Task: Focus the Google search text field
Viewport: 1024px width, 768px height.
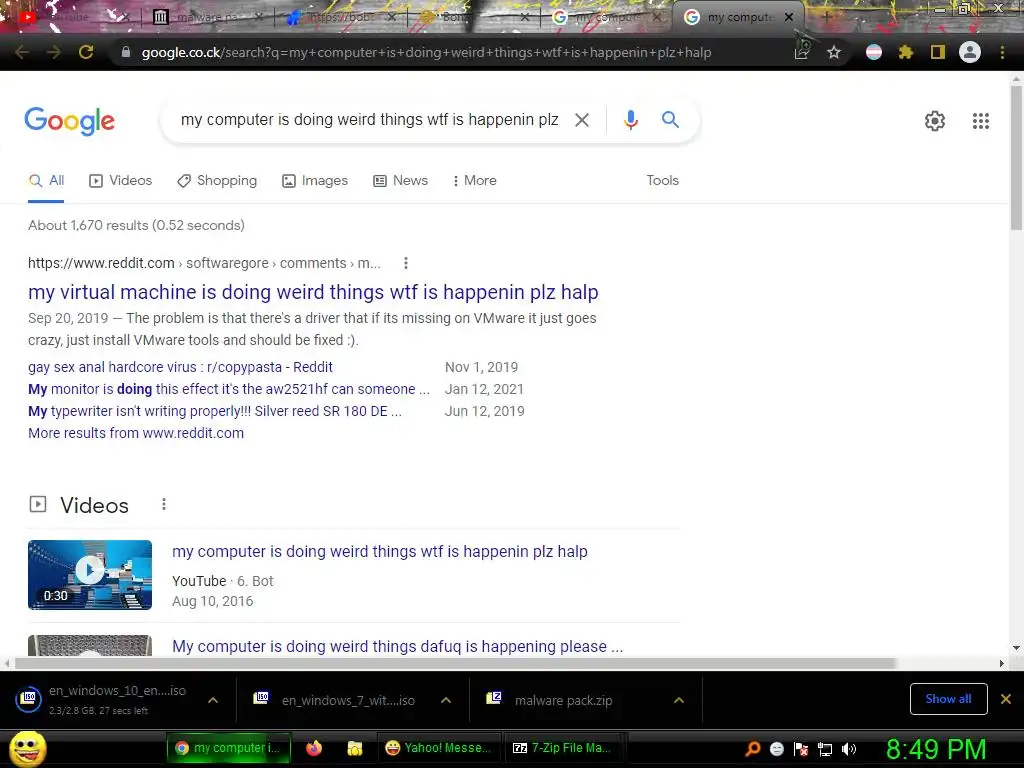Action: (370, 120)
